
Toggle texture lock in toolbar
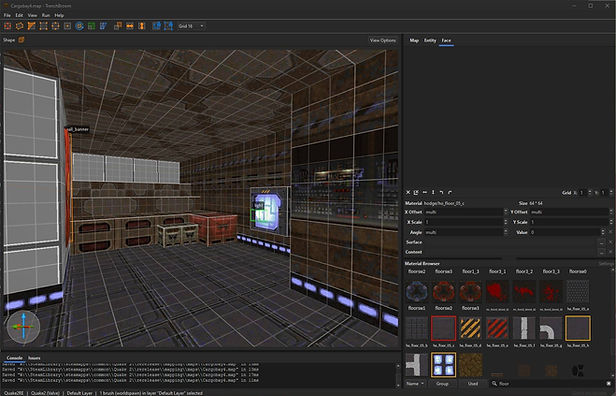(156, 26)
